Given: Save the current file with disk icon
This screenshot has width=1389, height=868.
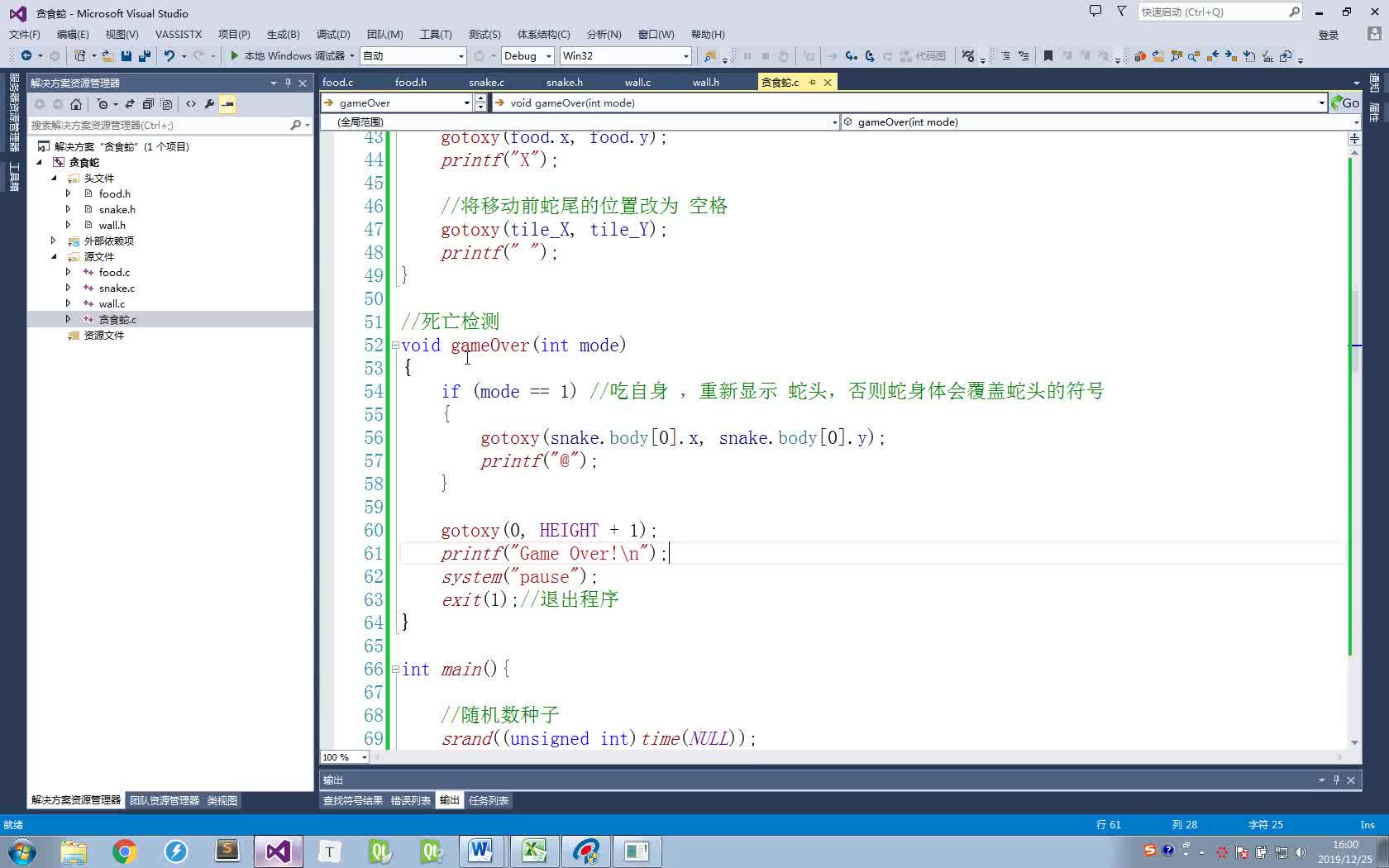Looking at the screenshot, I should point(126,55).
